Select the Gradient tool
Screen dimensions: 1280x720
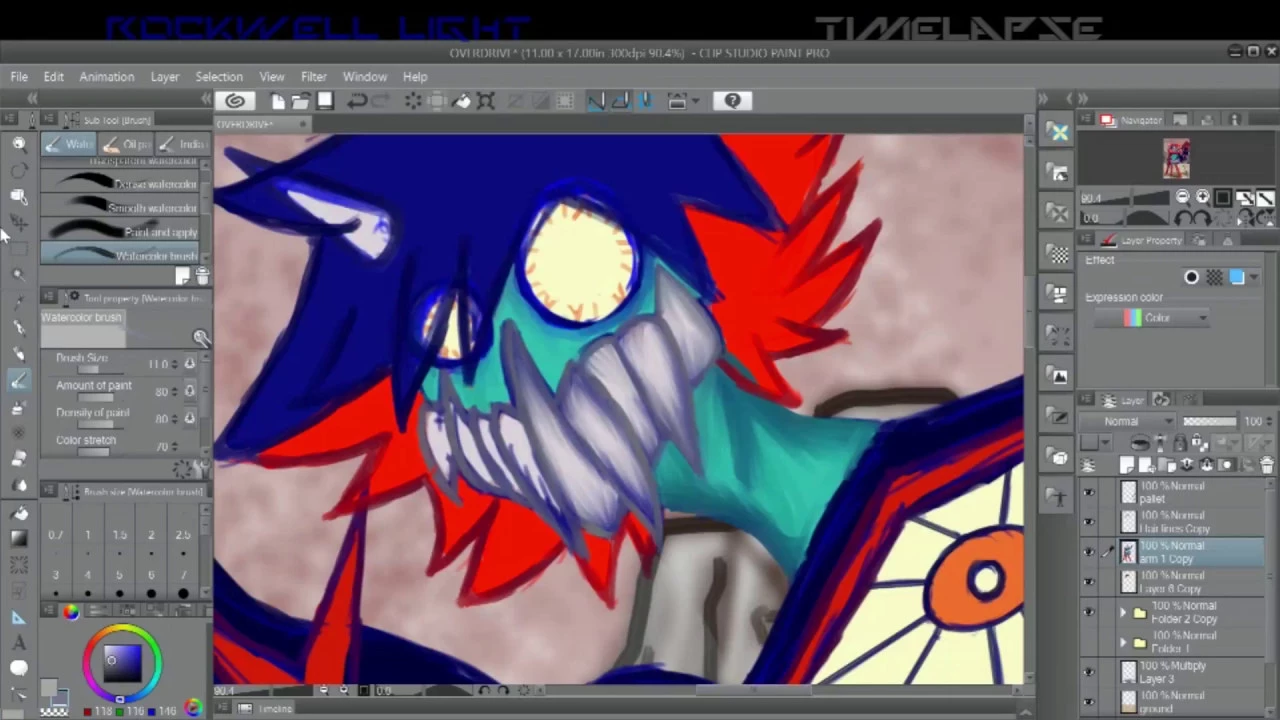click(x=18, y=538)
